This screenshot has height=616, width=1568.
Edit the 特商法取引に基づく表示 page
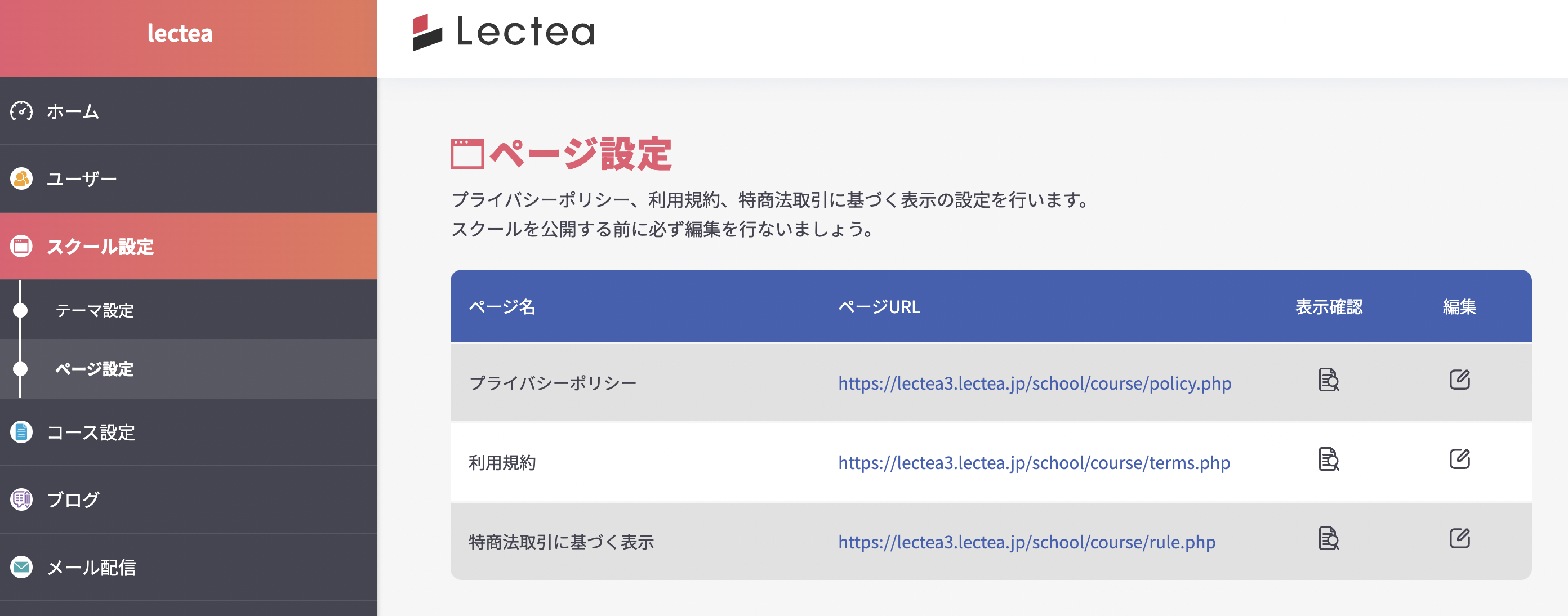pos(1459,539)
